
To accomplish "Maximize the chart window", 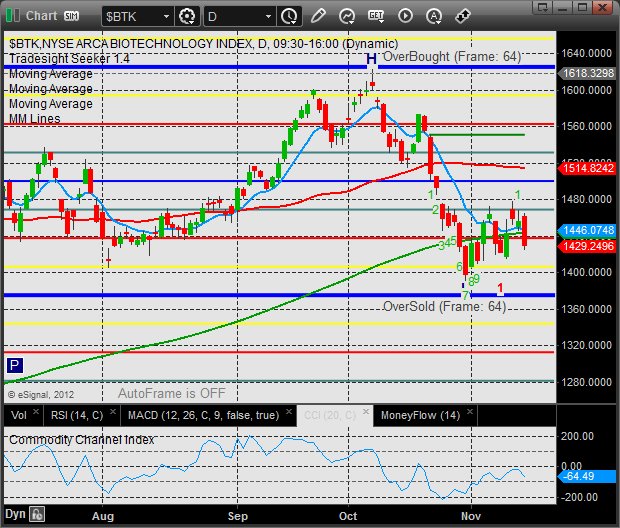I will click(582, 7).
